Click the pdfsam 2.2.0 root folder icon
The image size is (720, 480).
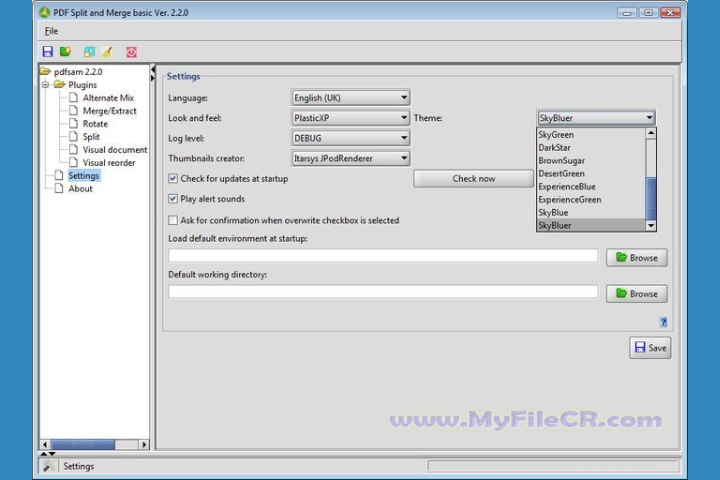pyautogui.click(x=45, y=71)
